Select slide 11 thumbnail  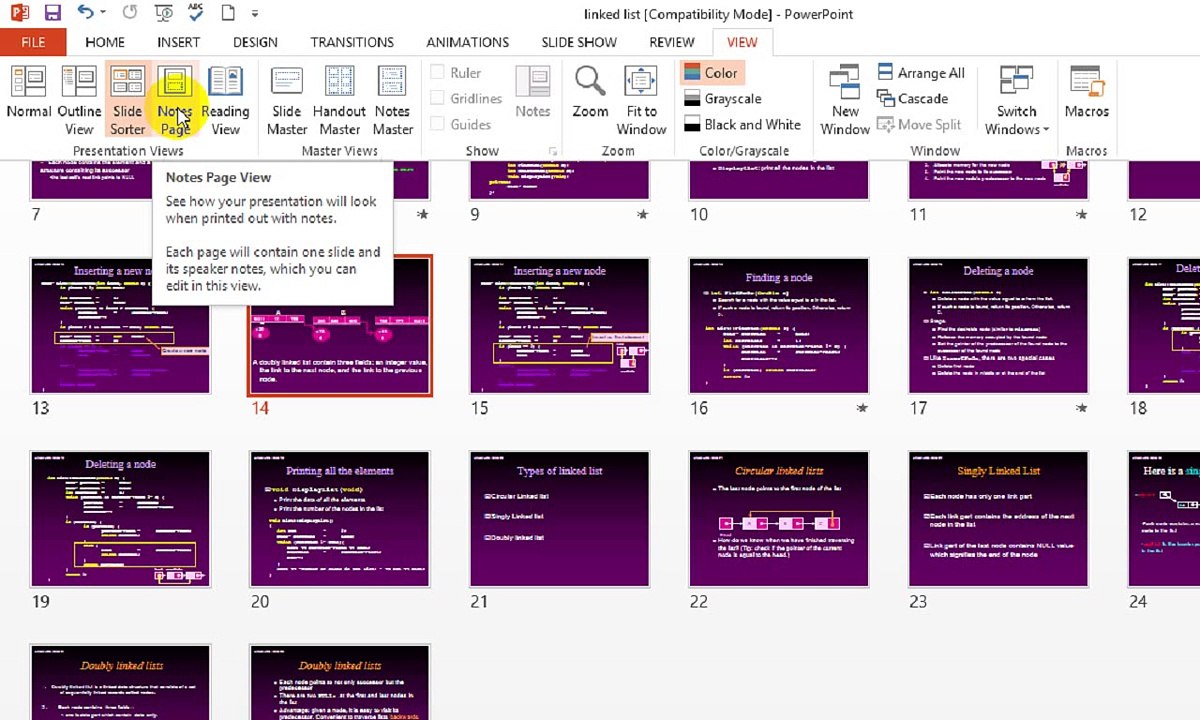(998, 180)
